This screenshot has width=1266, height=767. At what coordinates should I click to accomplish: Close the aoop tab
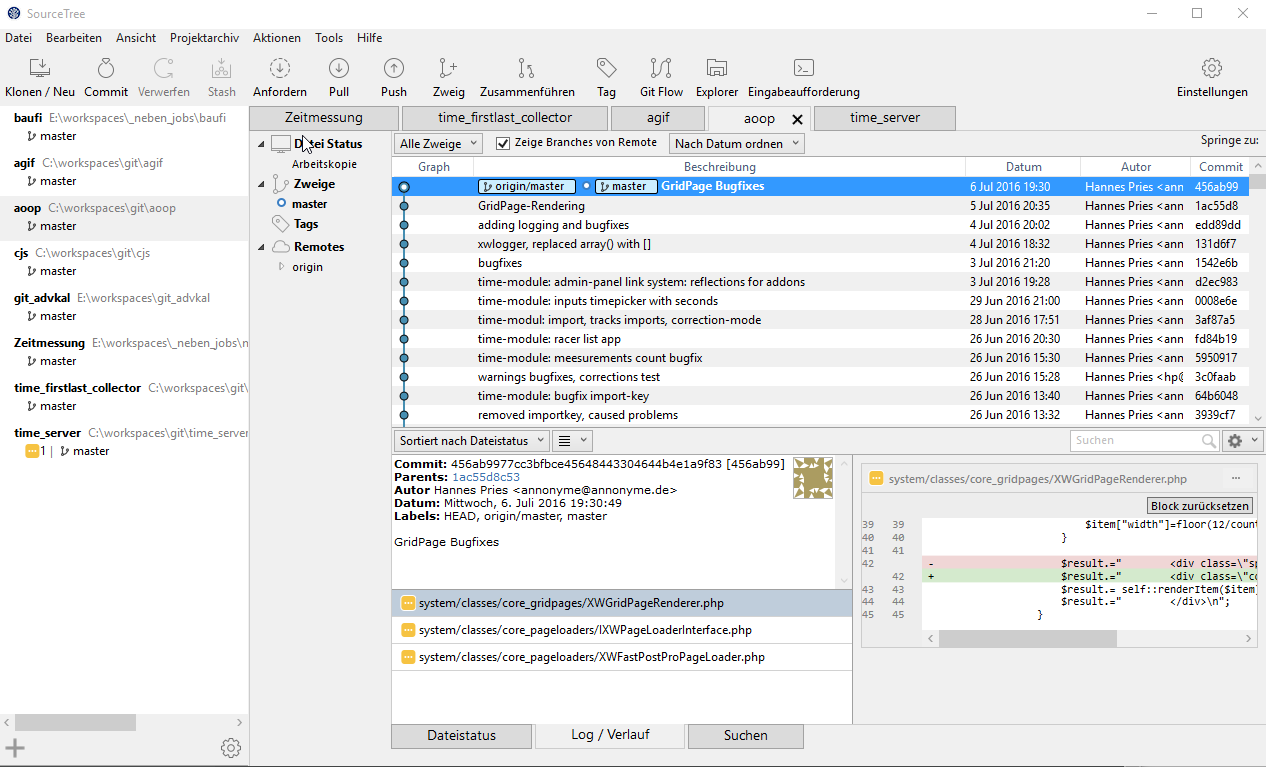tap(797, 119)
